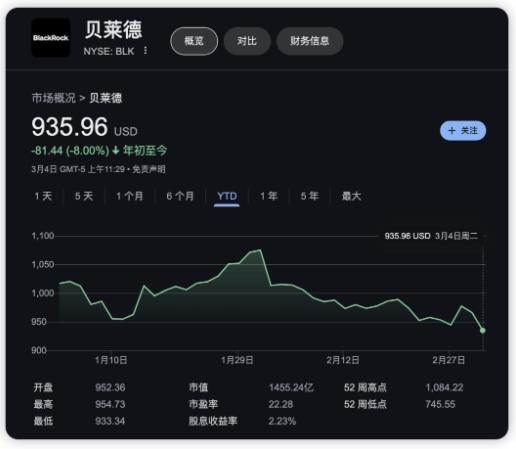This screenshot has width=516, height=449.
Task: Click the plus 关注 follow button
Action: [463, 130]
